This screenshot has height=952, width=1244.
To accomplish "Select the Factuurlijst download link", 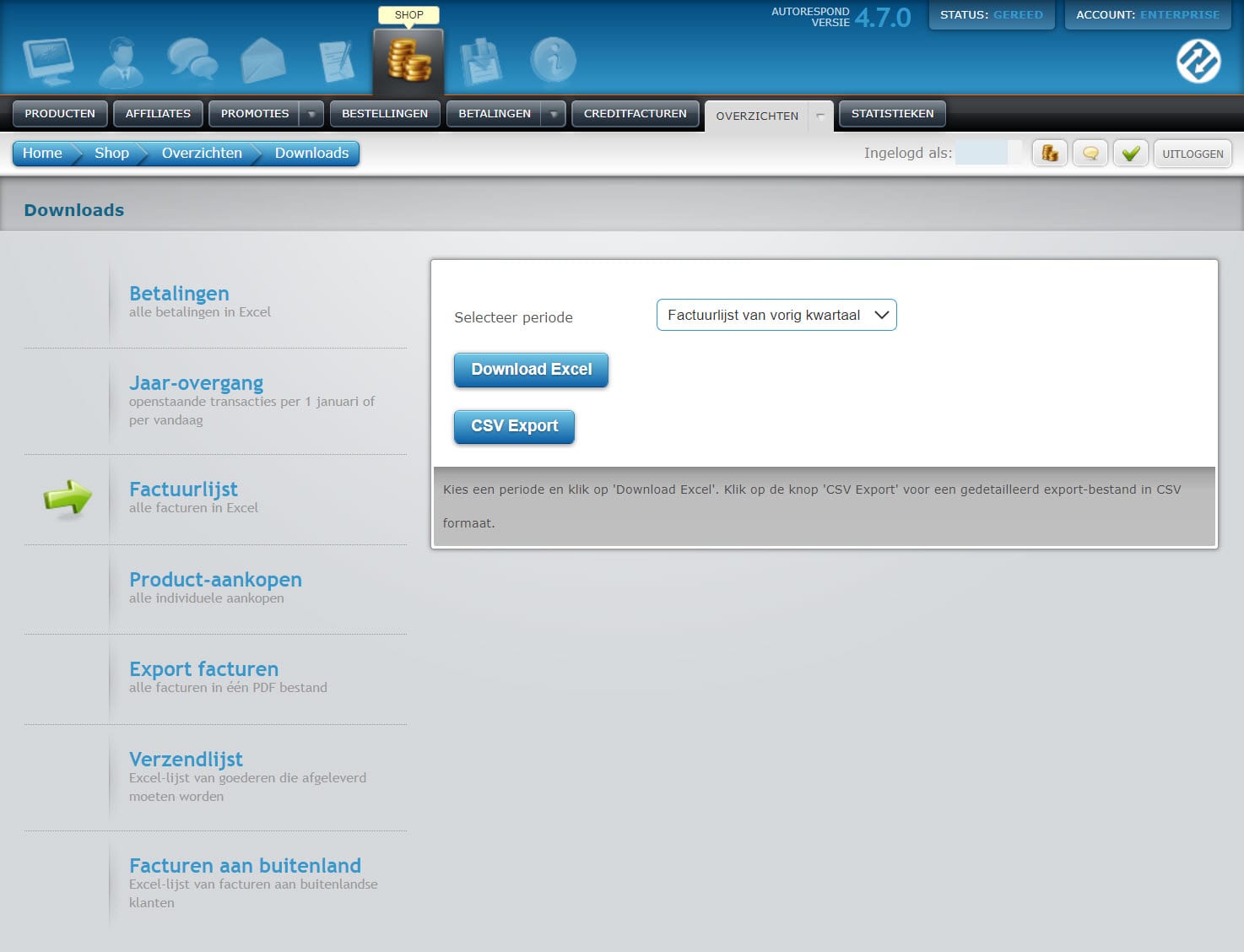I will click(183, 490).
